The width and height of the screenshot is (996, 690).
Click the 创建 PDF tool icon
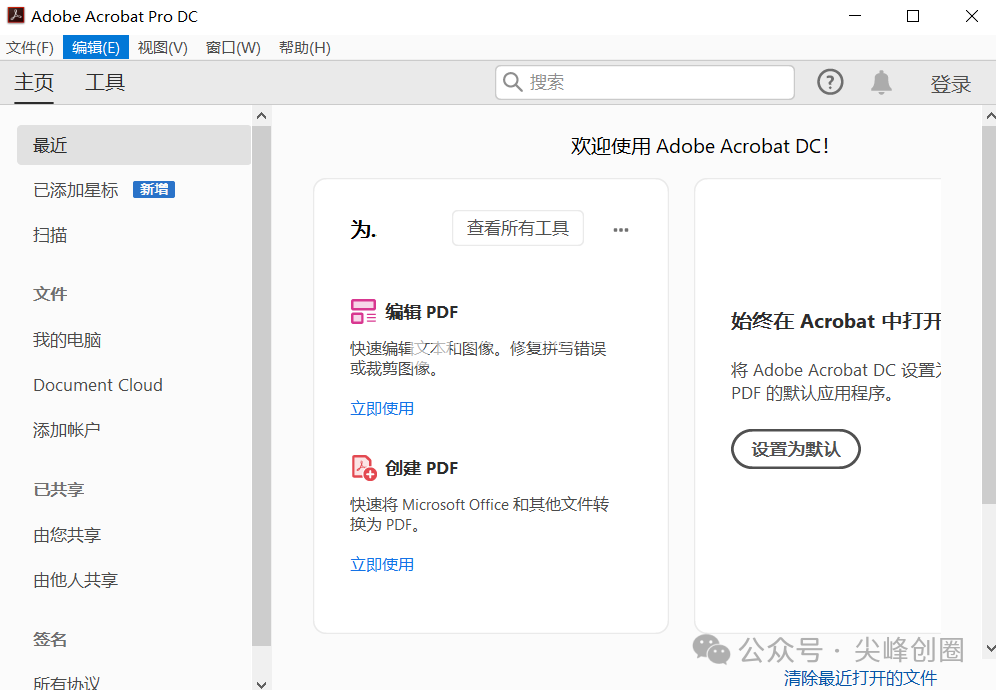[x=365, y=468]
